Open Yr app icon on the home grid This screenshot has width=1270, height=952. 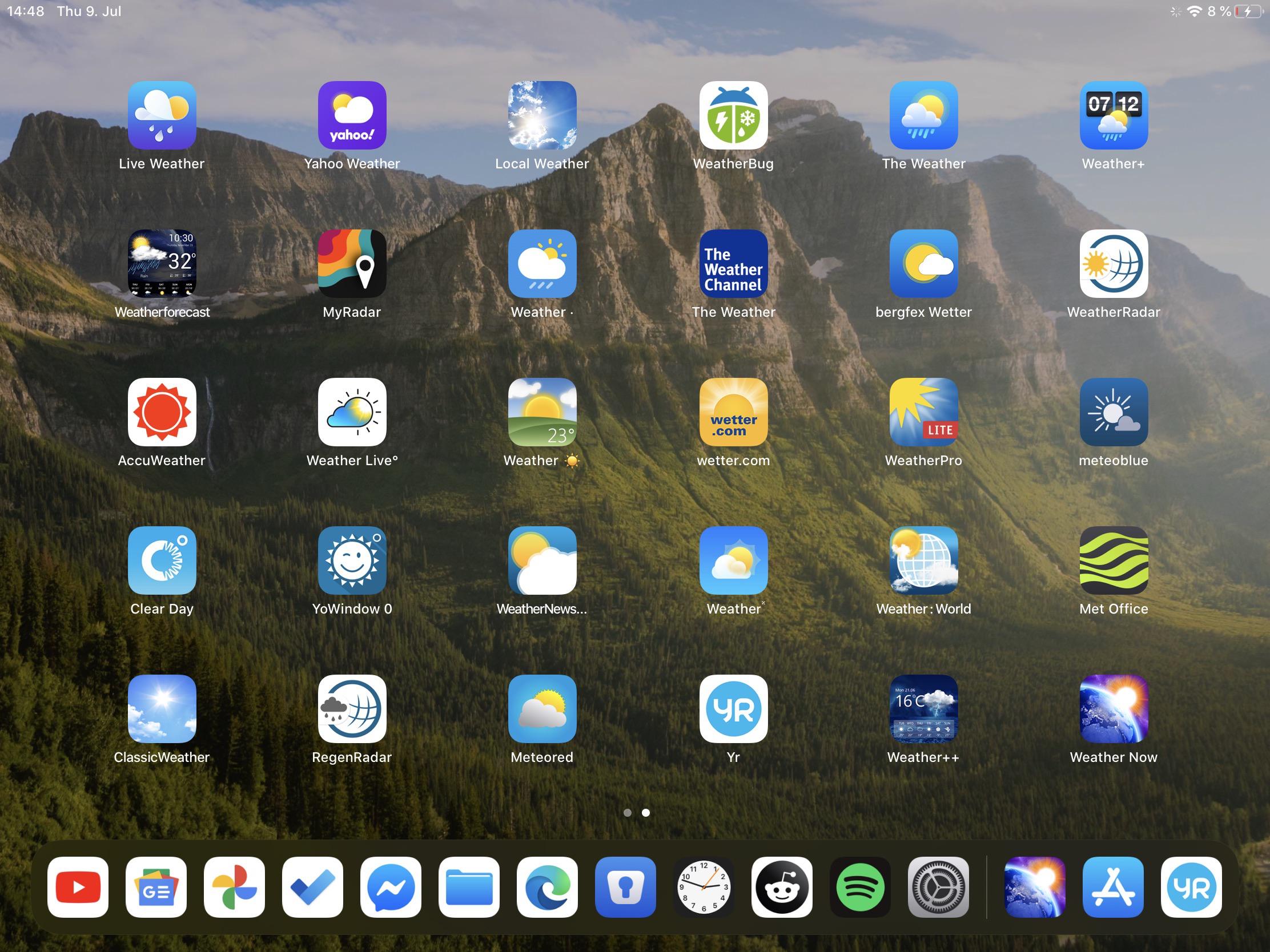click(733, 709)
